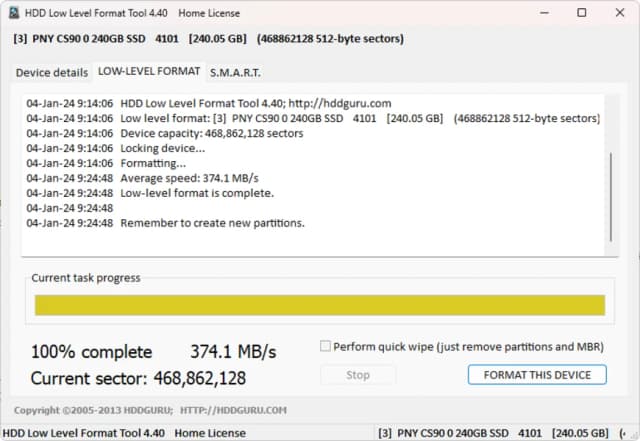Select the LOW-LEVEL FORMAT tab
The width and height of the screenshot is (640, 441).
(149, 71)
